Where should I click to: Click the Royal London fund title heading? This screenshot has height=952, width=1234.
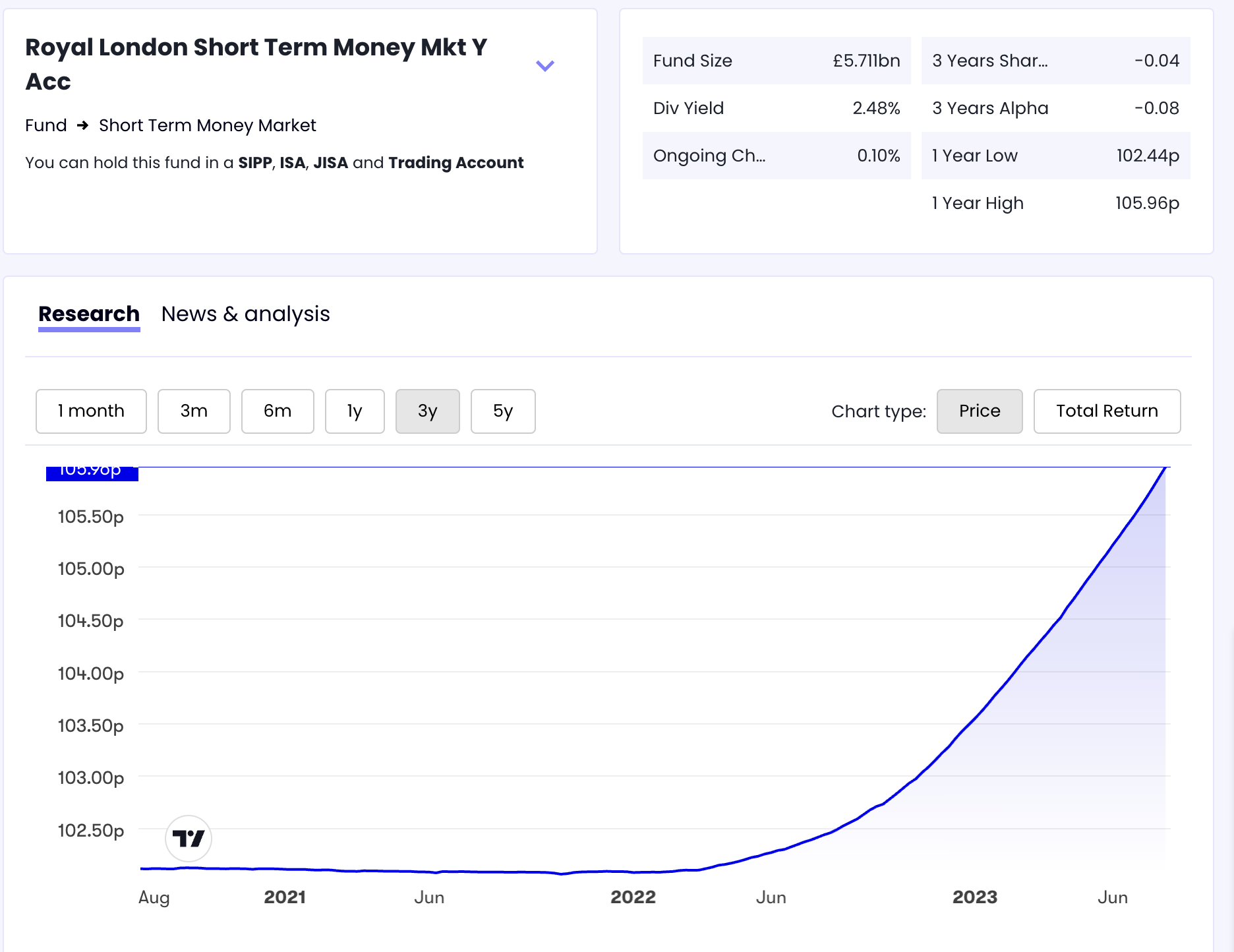[x=256, y=64]
